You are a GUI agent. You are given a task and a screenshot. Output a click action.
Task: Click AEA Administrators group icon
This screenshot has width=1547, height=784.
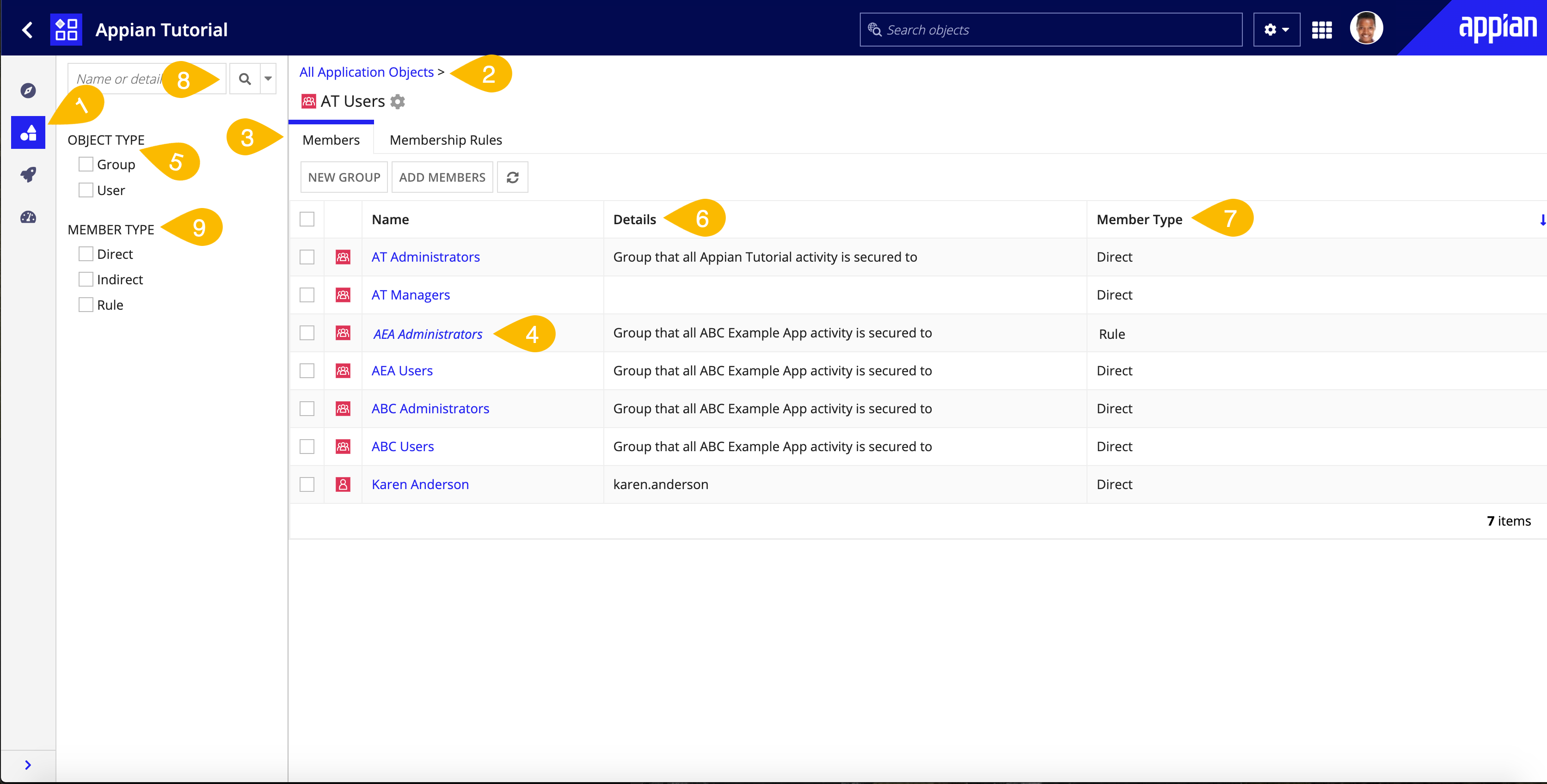(x=343, y=332)
